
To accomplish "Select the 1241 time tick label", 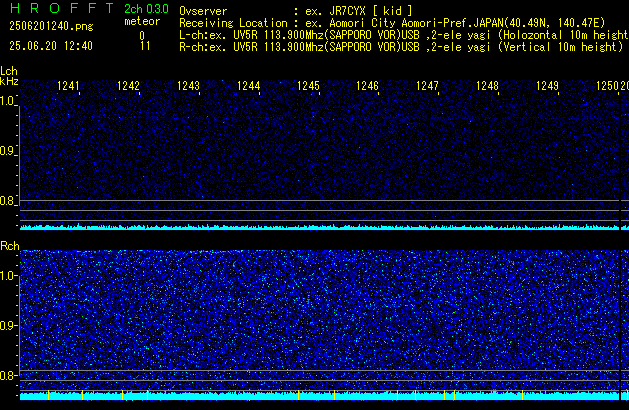I will pyautogui.click(x=69, y=86).
